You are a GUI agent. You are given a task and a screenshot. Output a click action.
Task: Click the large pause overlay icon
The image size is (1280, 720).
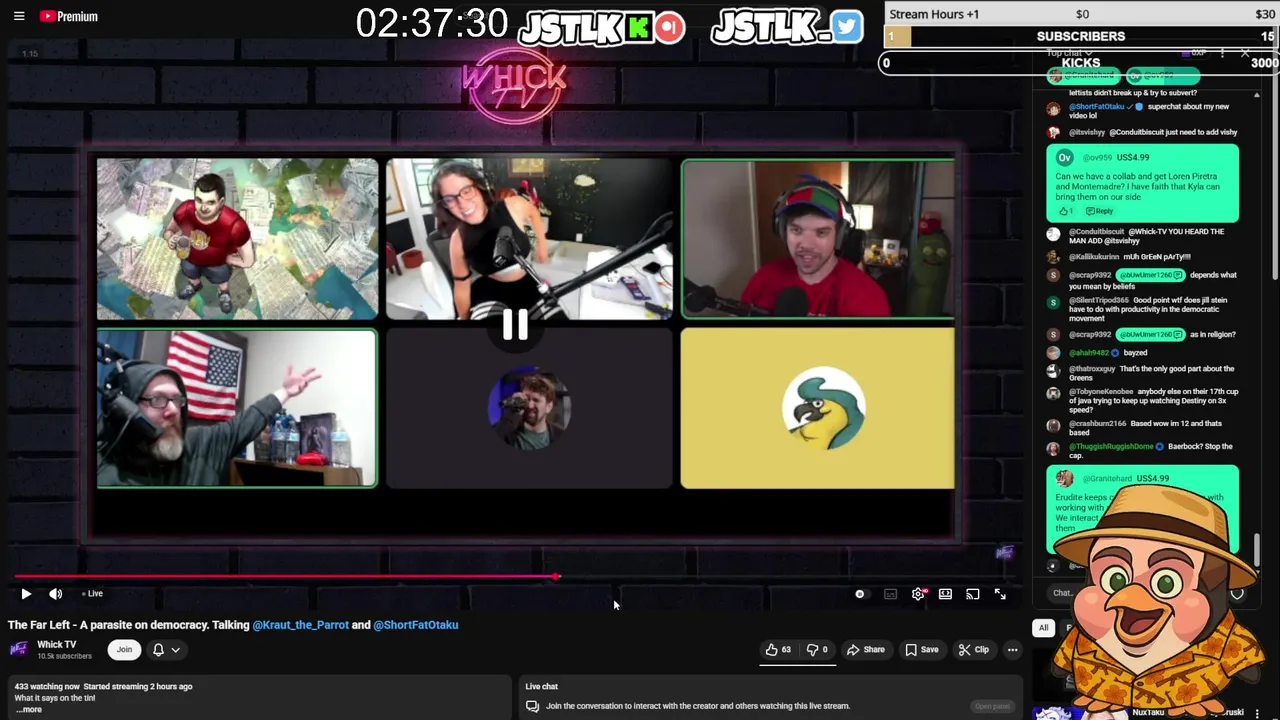point(515,324)
